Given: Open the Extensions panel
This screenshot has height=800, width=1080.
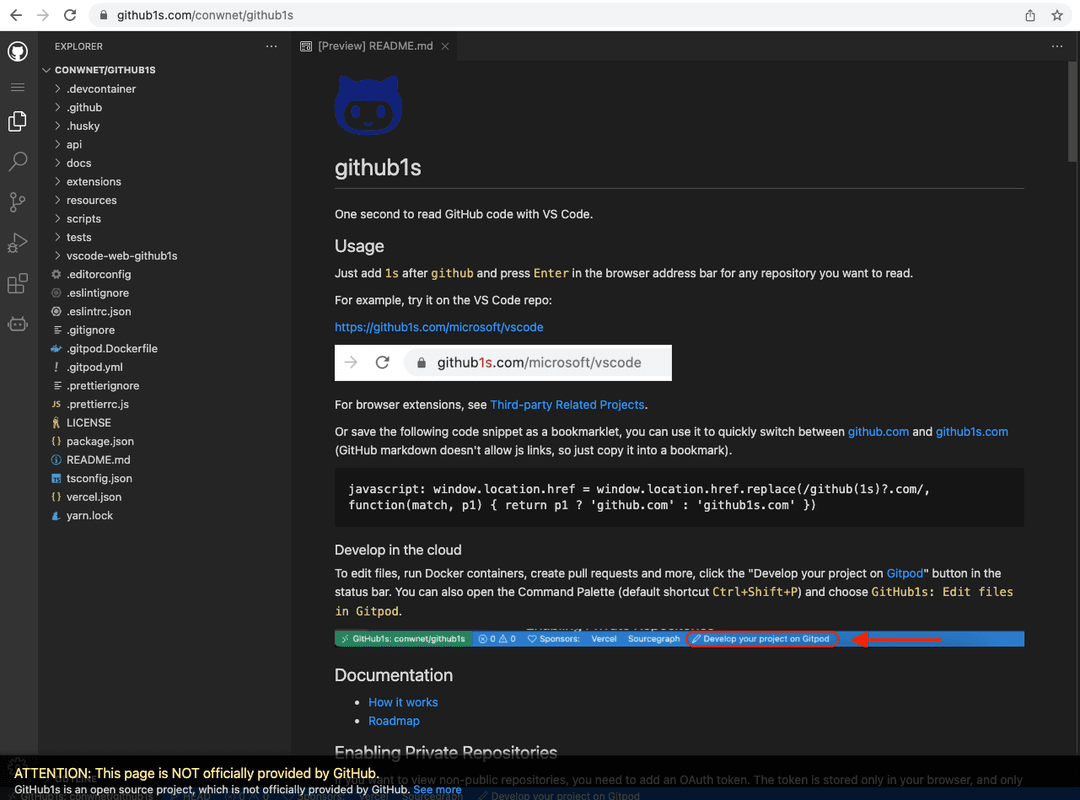Looking at the screenshot, I should [x=16, y=283].
